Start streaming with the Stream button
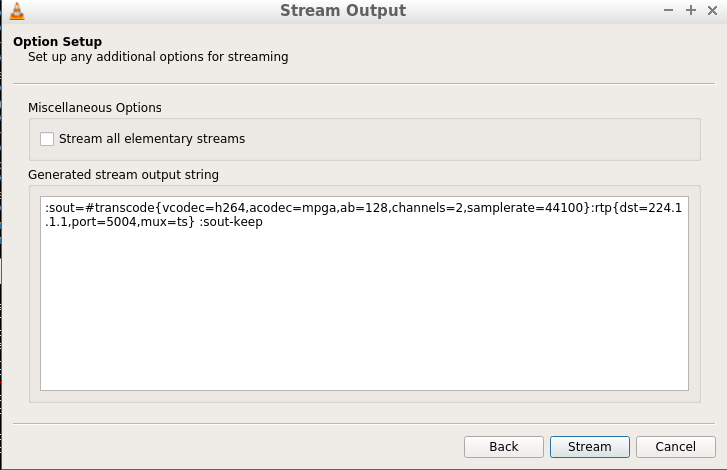 pos(589,446)
